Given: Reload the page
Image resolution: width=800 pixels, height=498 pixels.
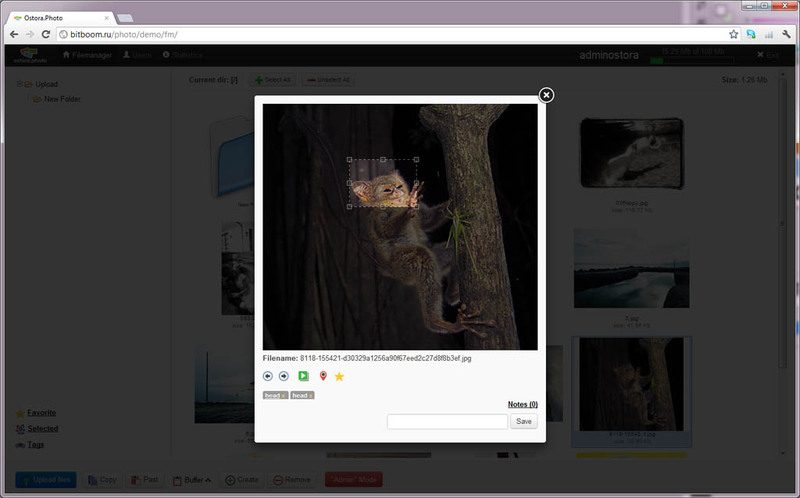Looking at the screenshot, I should [46, 34].
